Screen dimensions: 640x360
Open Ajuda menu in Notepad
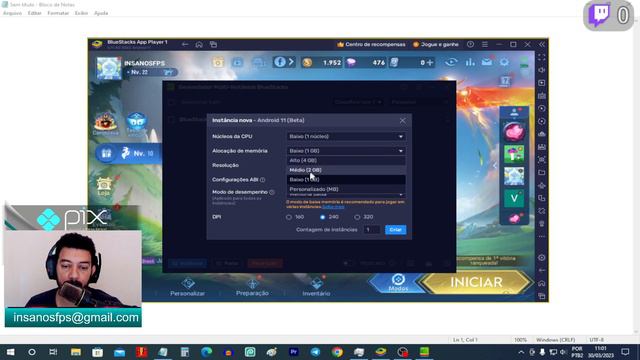pos(101,13)
